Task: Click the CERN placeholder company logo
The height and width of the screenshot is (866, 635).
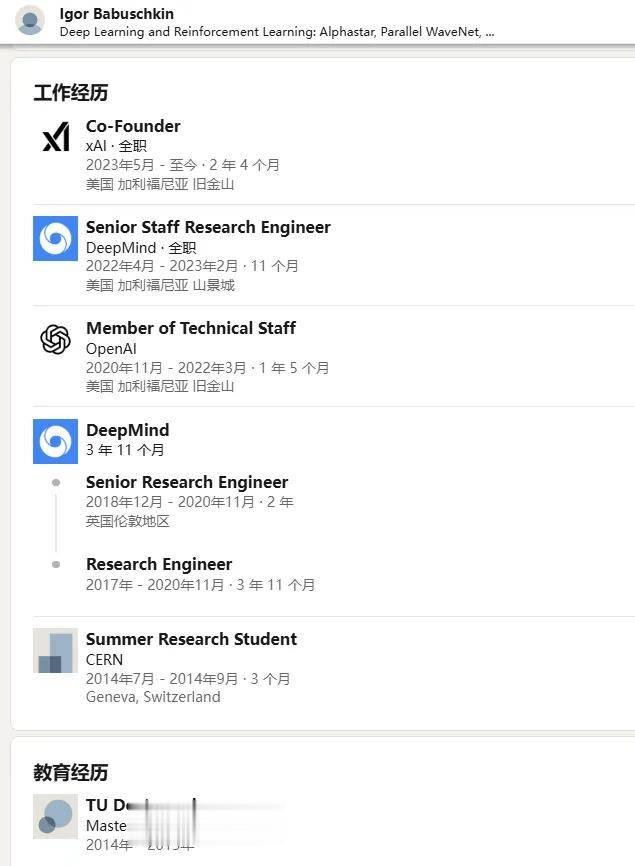Action: 56,651
